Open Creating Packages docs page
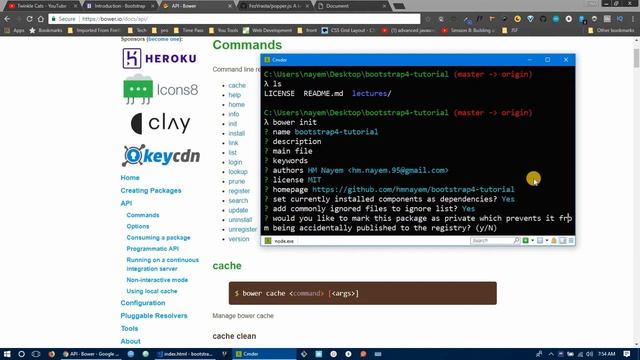Image resolution: width=640 pixels, height=360 pixels. pos(151,191)
